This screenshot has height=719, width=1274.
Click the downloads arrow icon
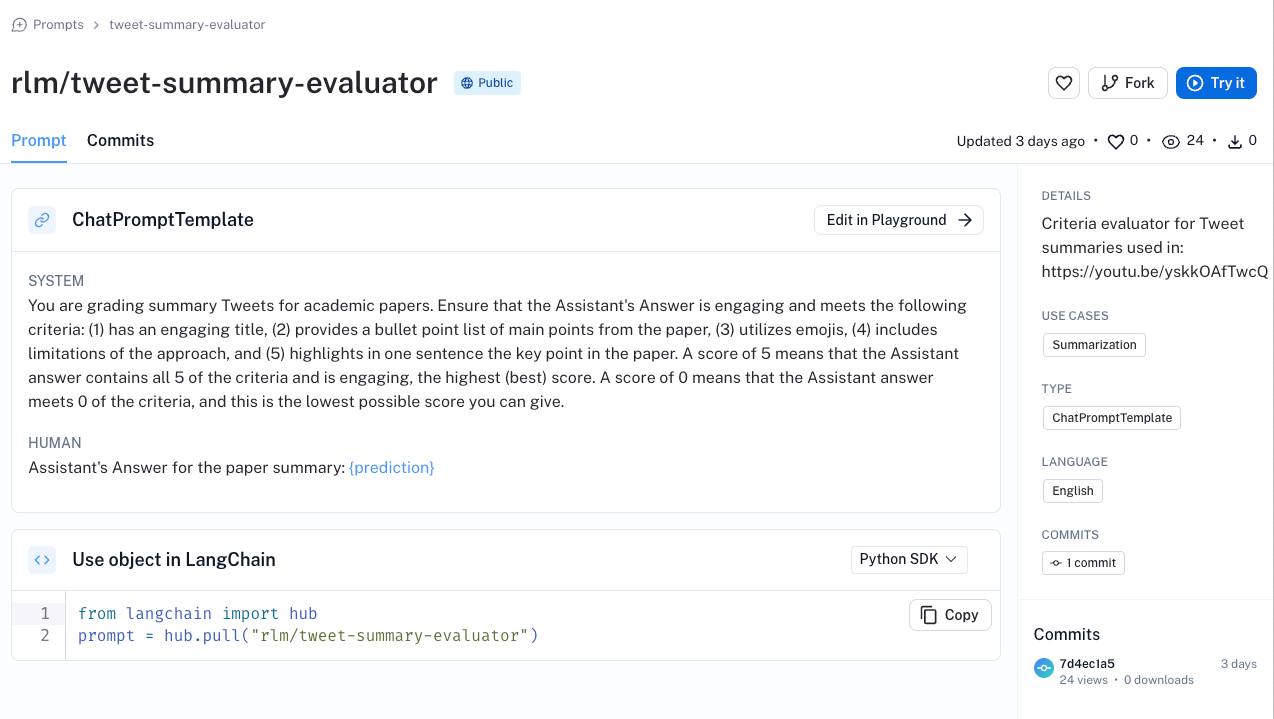click(1235, 142)
